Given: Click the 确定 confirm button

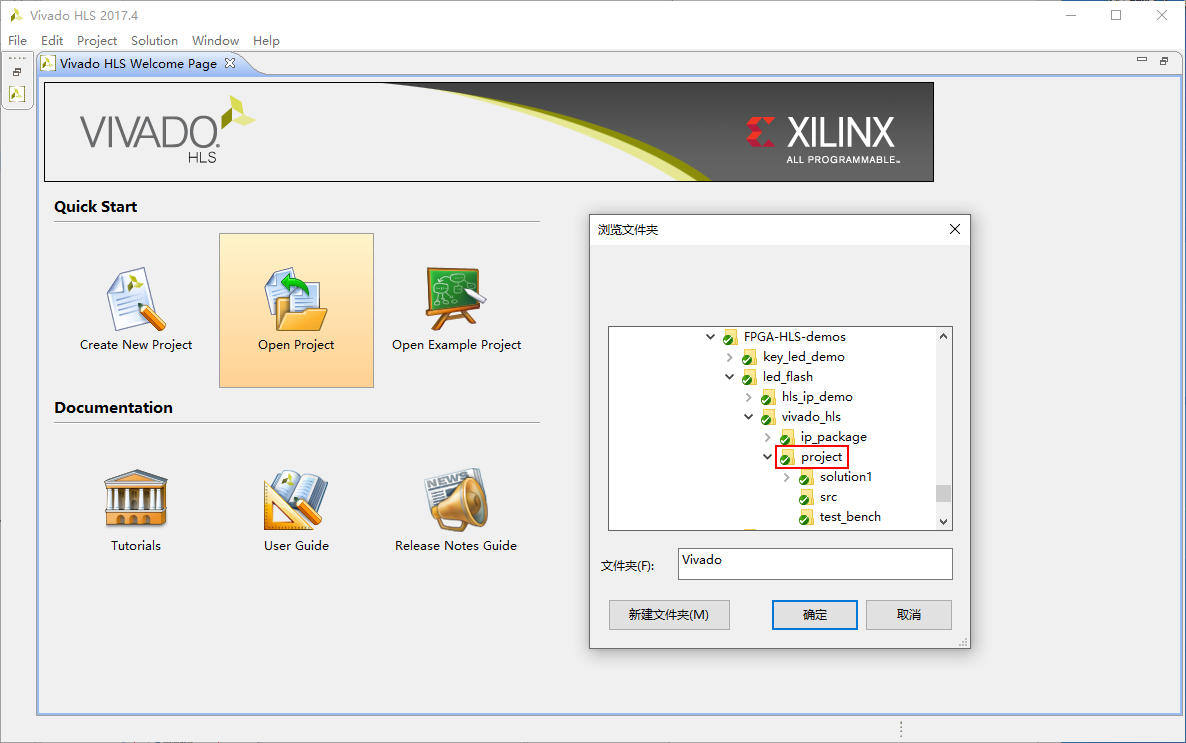Looking at the screenshot, I should point(814,615).
